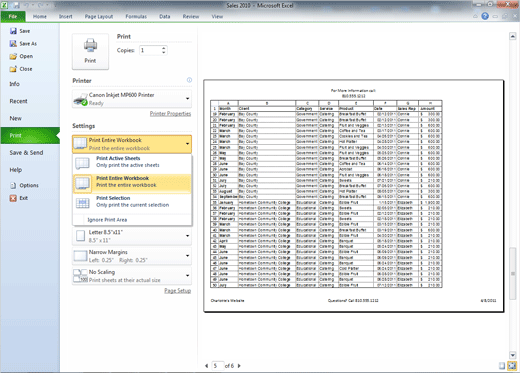520x373 pixels.
Task: Open the New section
Action: click(15, 118)
